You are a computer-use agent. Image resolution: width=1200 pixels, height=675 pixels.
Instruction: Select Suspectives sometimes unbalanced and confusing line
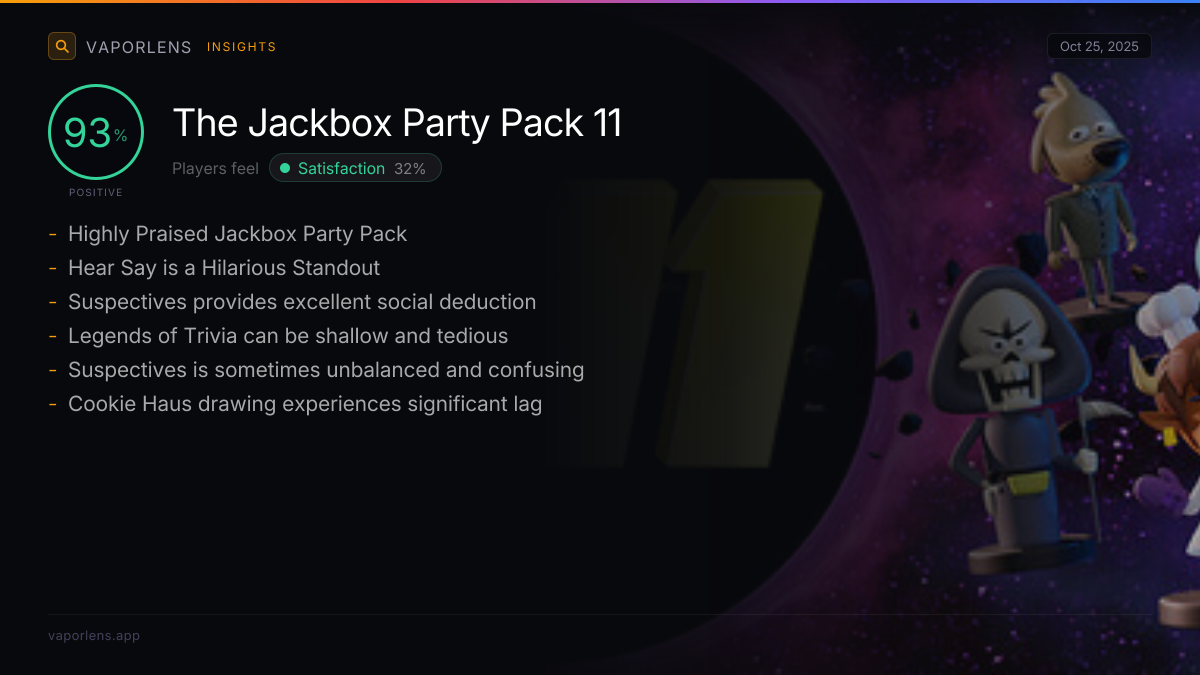coord(326,370)
